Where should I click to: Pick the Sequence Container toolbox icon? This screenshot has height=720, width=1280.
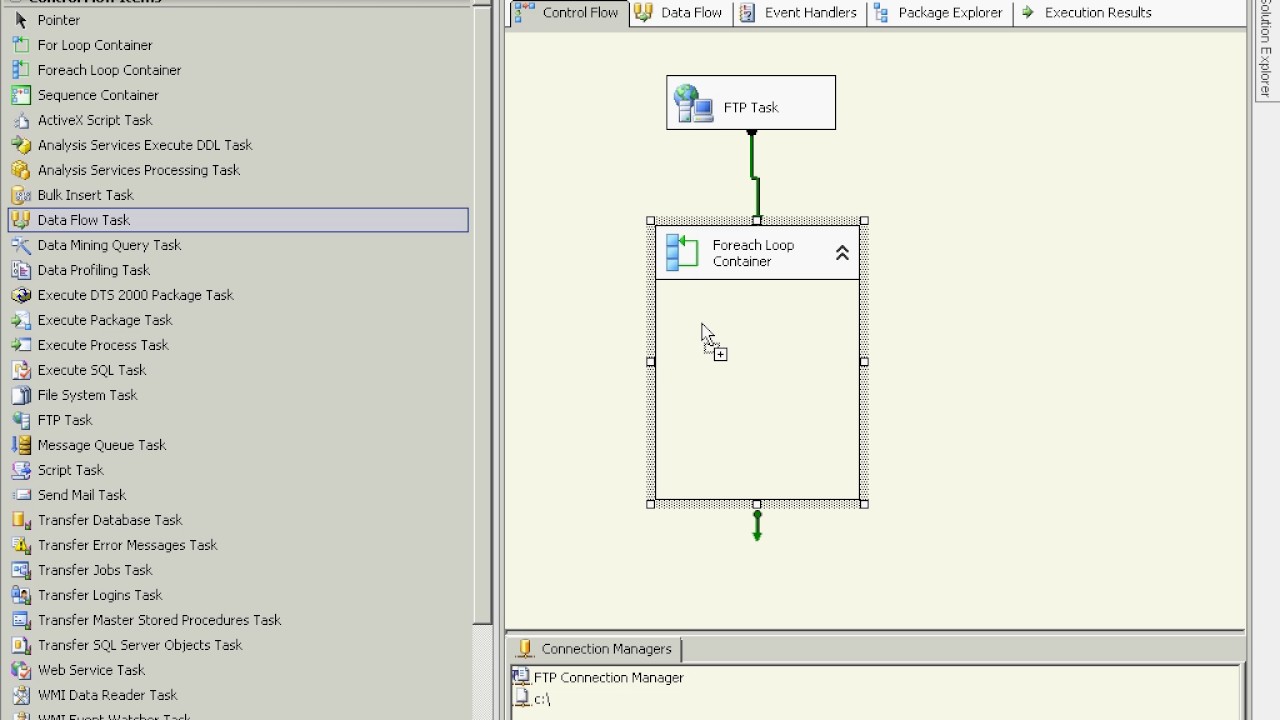coord(21,95)
